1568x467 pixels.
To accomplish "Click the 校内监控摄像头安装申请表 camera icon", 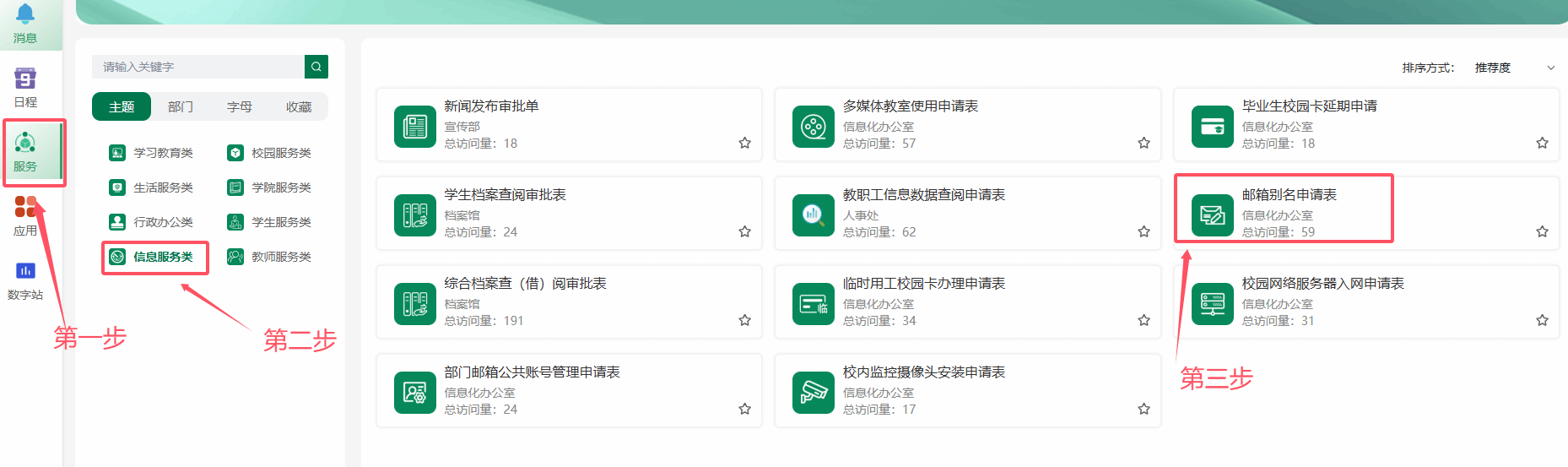I will [814, 392].
